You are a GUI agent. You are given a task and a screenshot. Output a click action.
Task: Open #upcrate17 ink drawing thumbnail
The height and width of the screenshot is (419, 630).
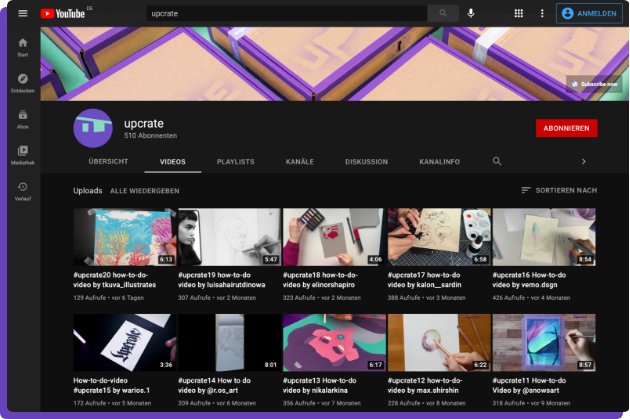(439, 237)
